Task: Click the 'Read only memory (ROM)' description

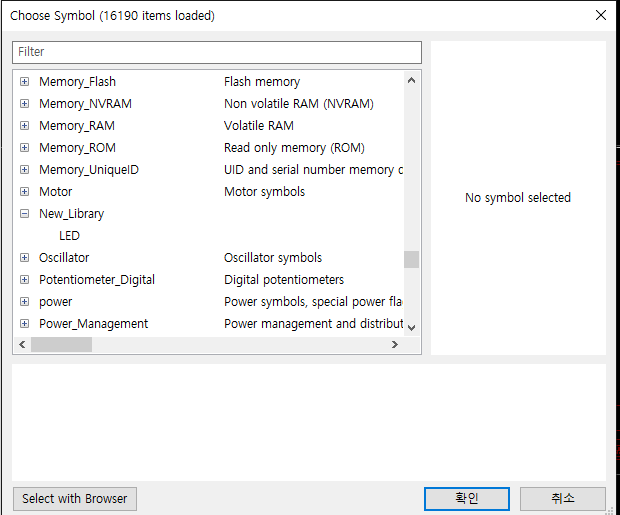Action: coord(294,148)
